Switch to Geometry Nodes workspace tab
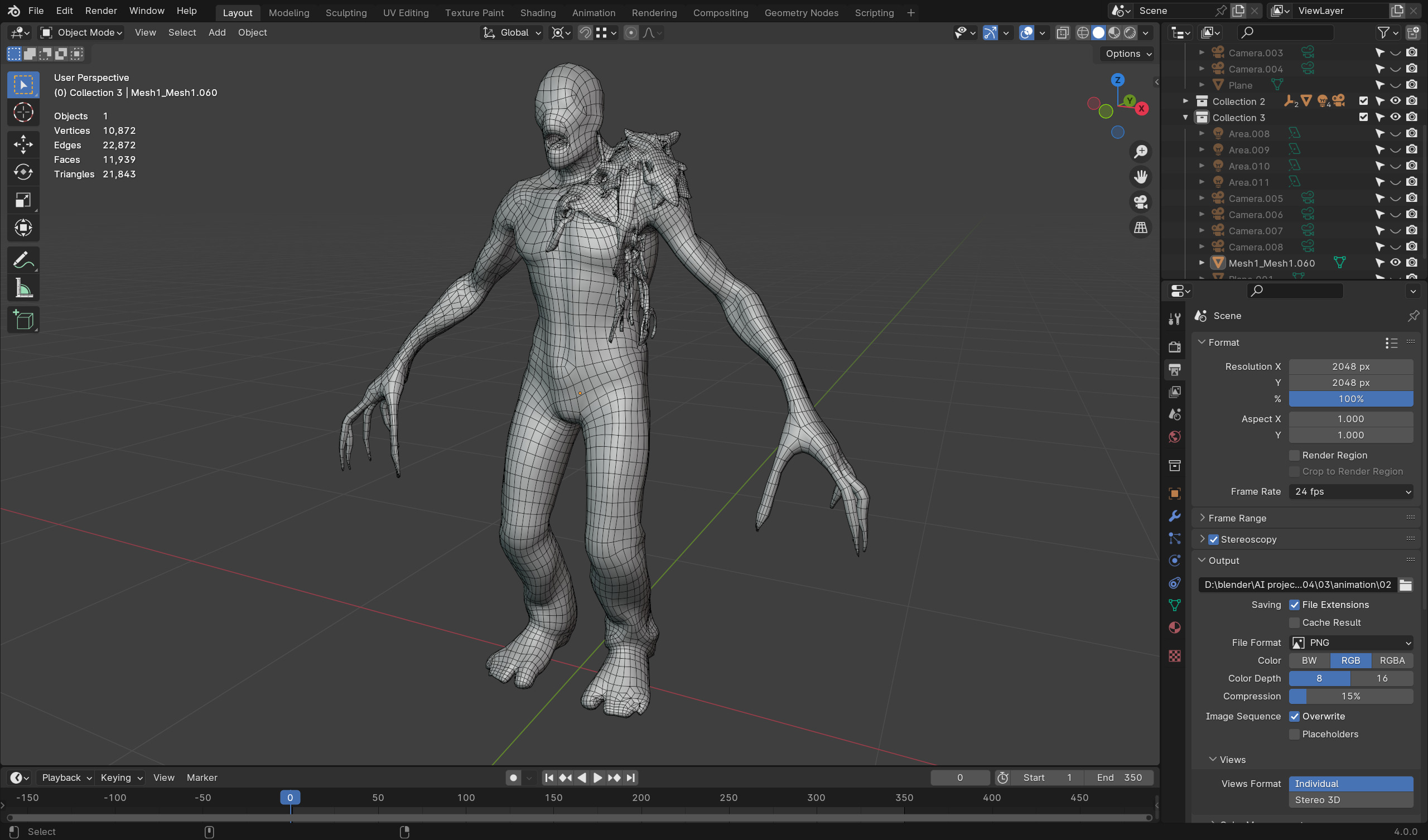The image size is (1428, 840). pyautogui.click(x=801, y=12)
